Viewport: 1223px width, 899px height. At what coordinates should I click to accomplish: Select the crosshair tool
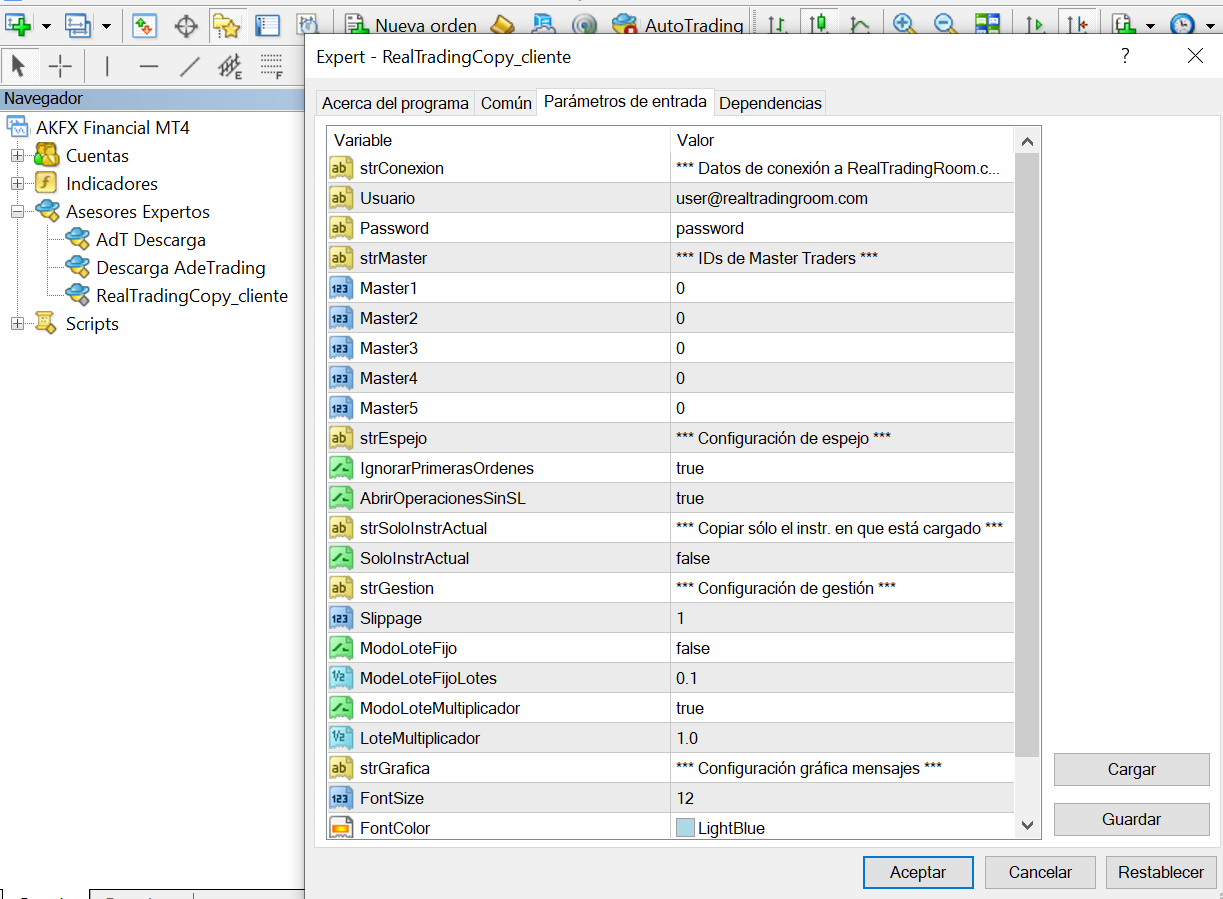click(x=61, y=67)
